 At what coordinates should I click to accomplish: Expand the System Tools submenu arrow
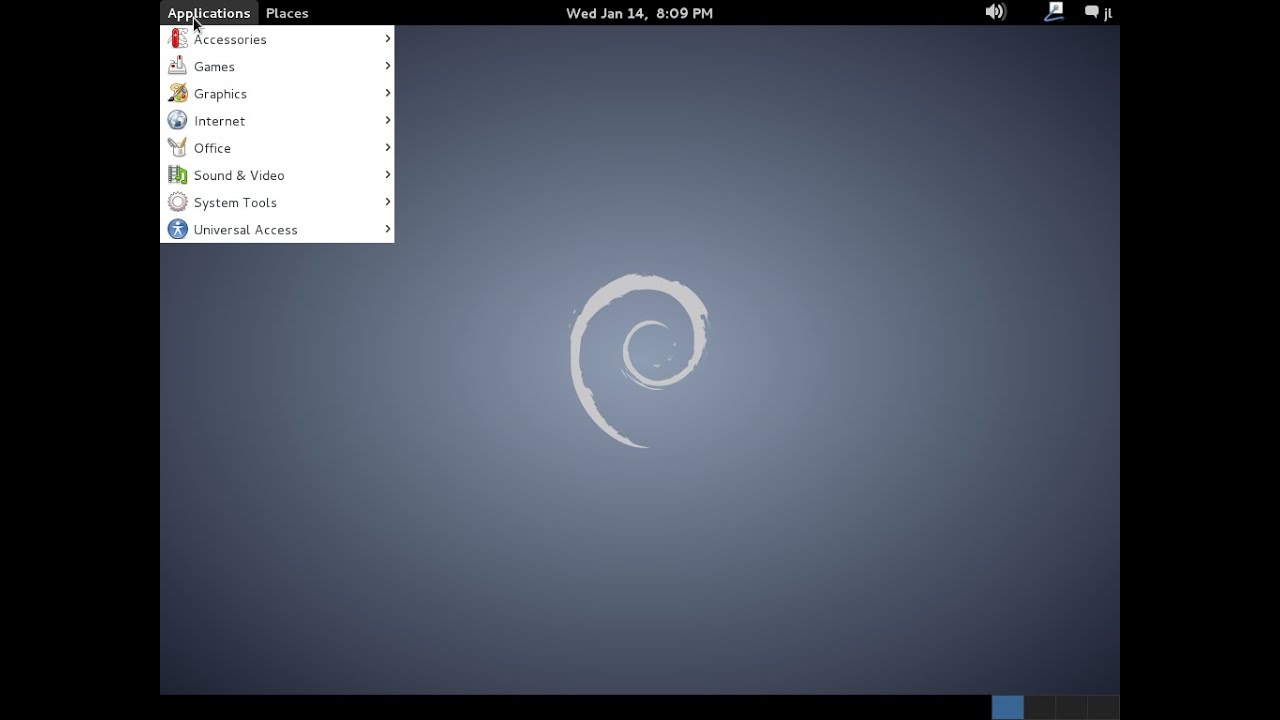(x=387, y=202)
